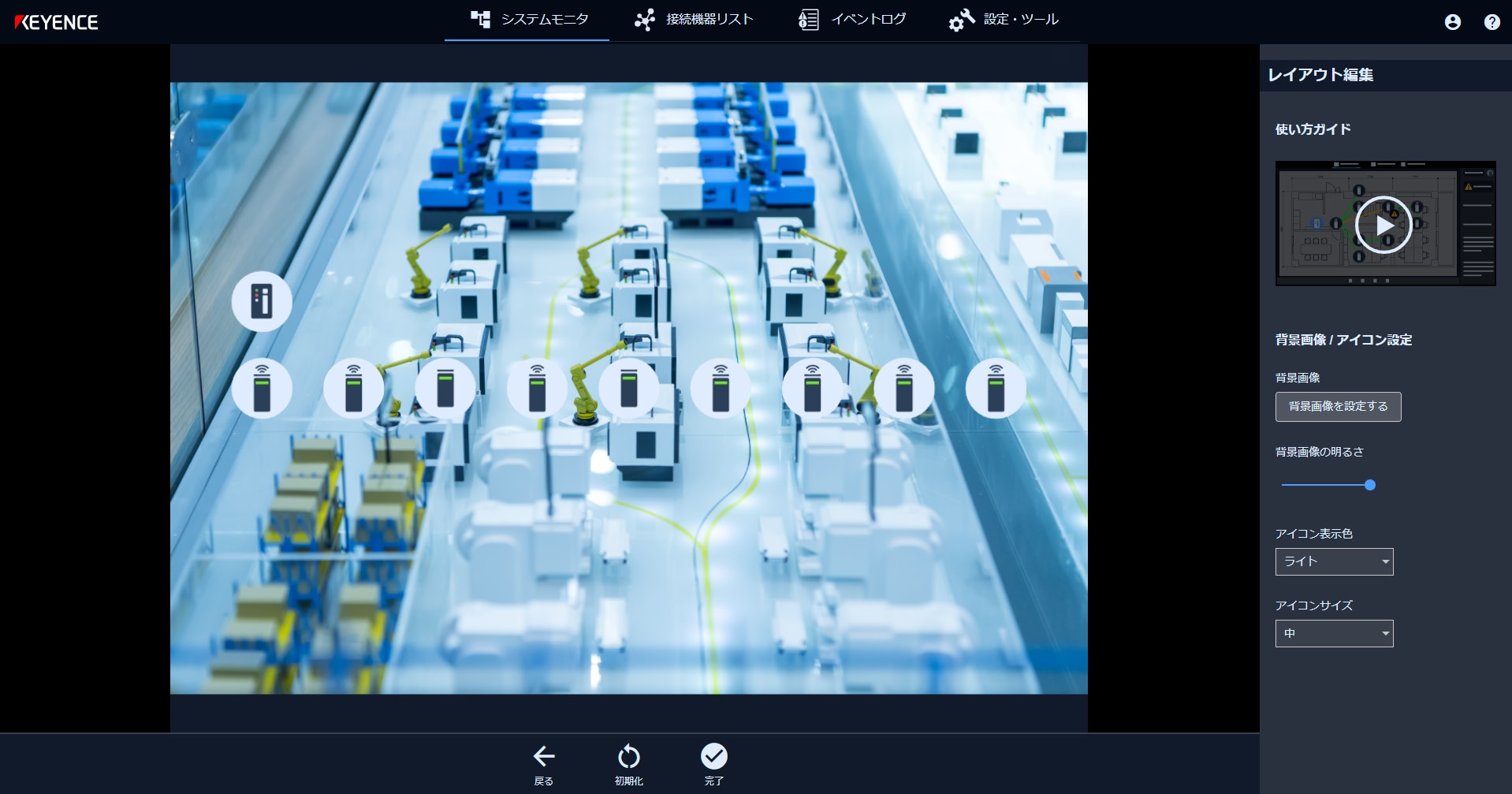This screenshot has width=1512, height=794.
Task: Confirm layout edits with the 完了 button
Action: click(x=713, y=755)
